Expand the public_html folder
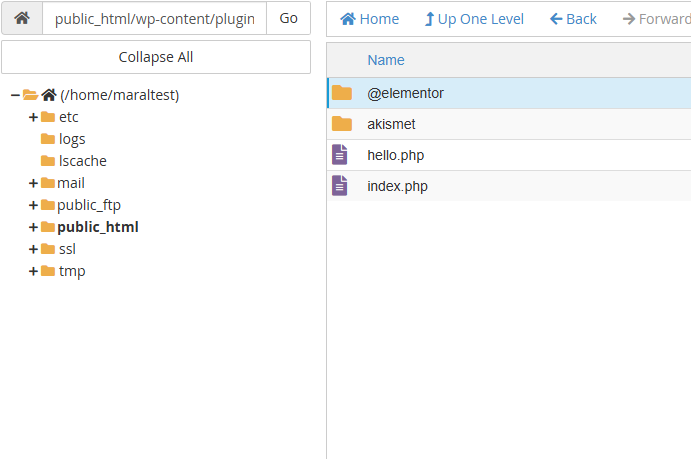Image resolution: width=691 pixels, height=459 pixels. click(33, 227)
